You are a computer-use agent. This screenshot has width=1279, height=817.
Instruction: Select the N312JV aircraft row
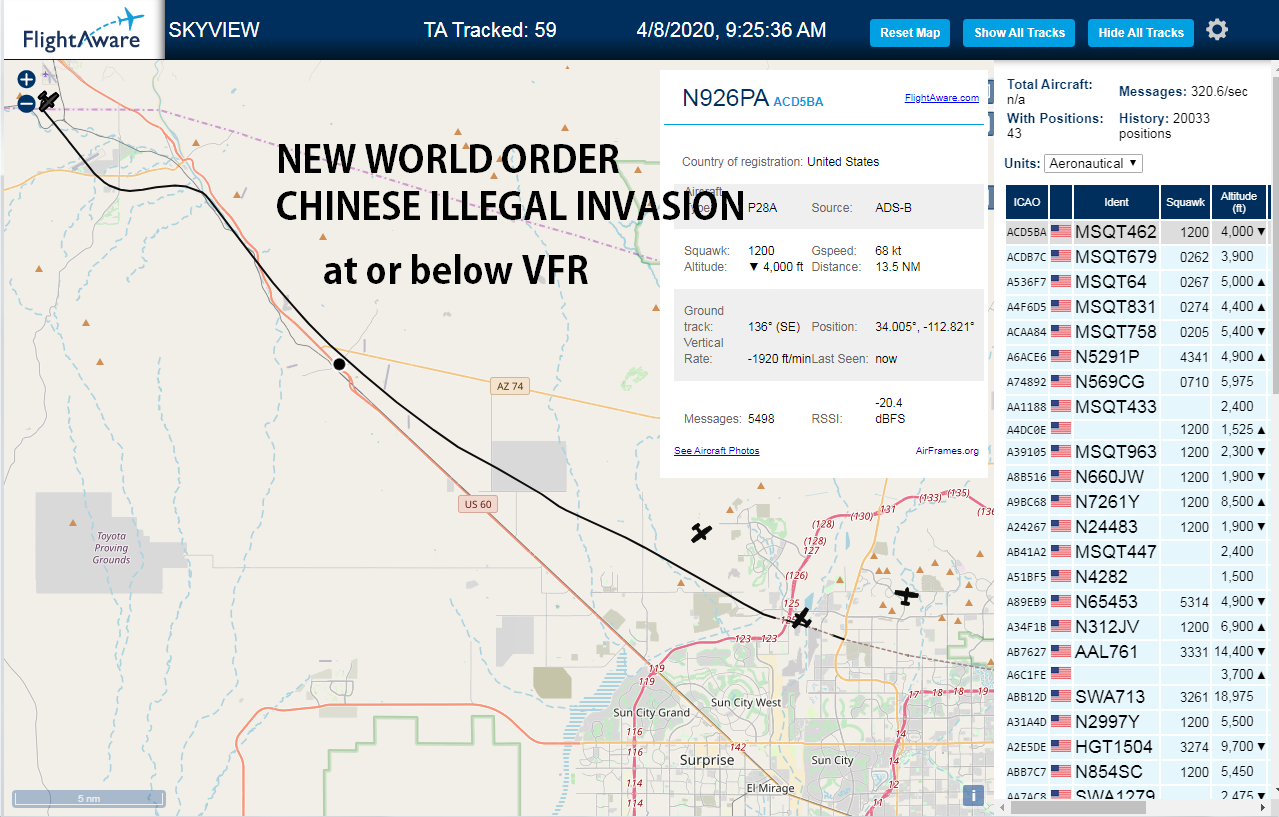pos(1137,627)
